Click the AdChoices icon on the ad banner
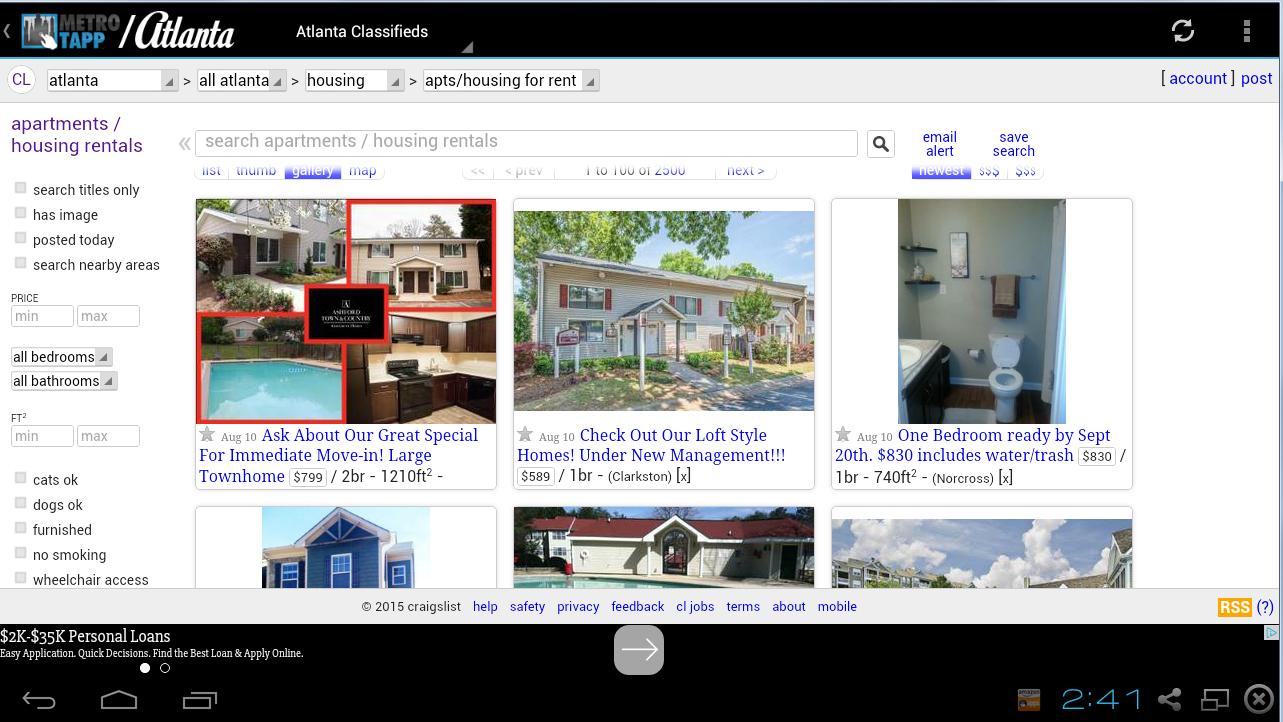The image size is (1283, 722). point(1272,633)
